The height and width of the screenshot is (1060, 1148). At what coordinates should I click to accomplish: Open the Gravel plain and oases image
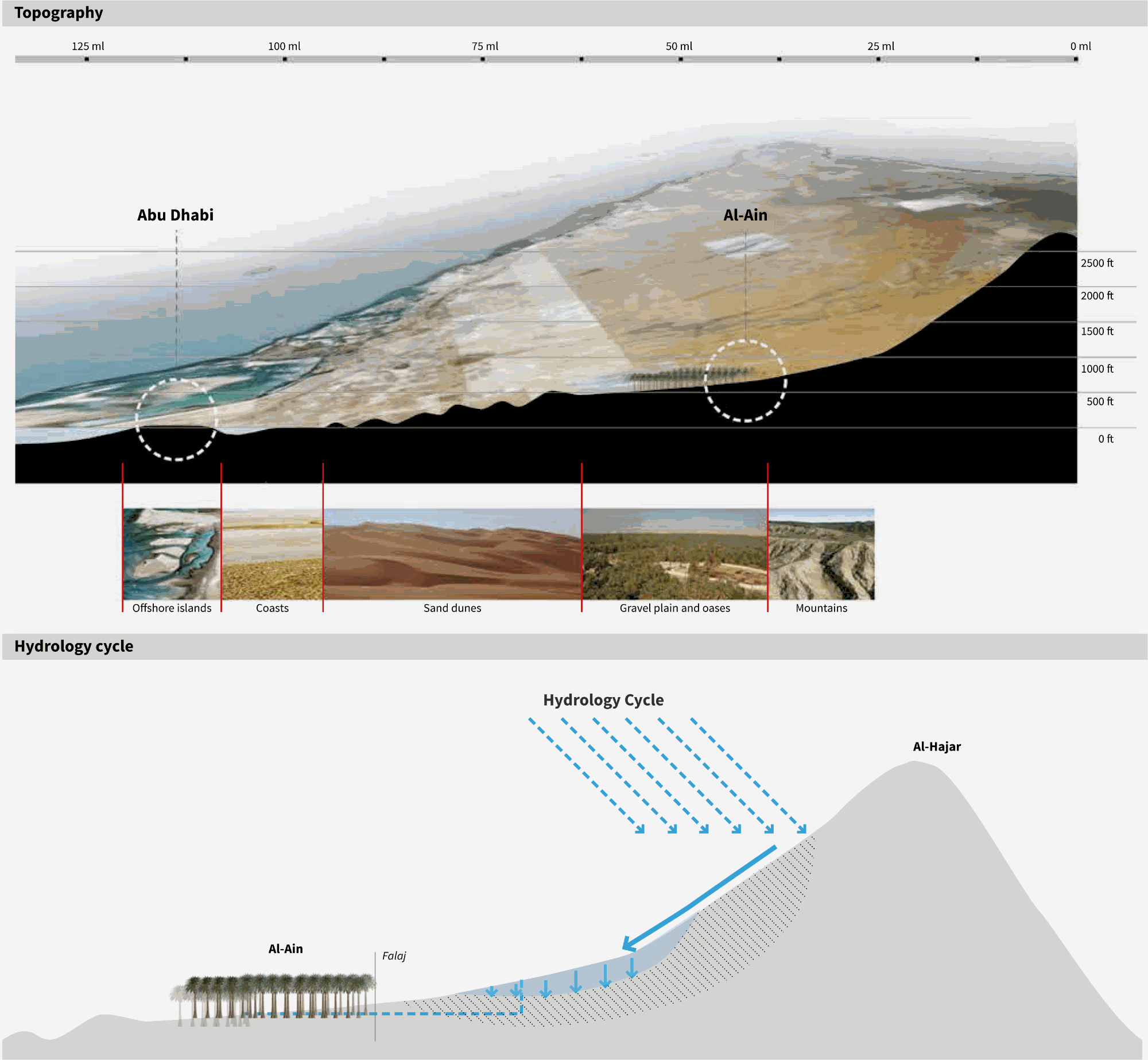(x=674, y=554)
